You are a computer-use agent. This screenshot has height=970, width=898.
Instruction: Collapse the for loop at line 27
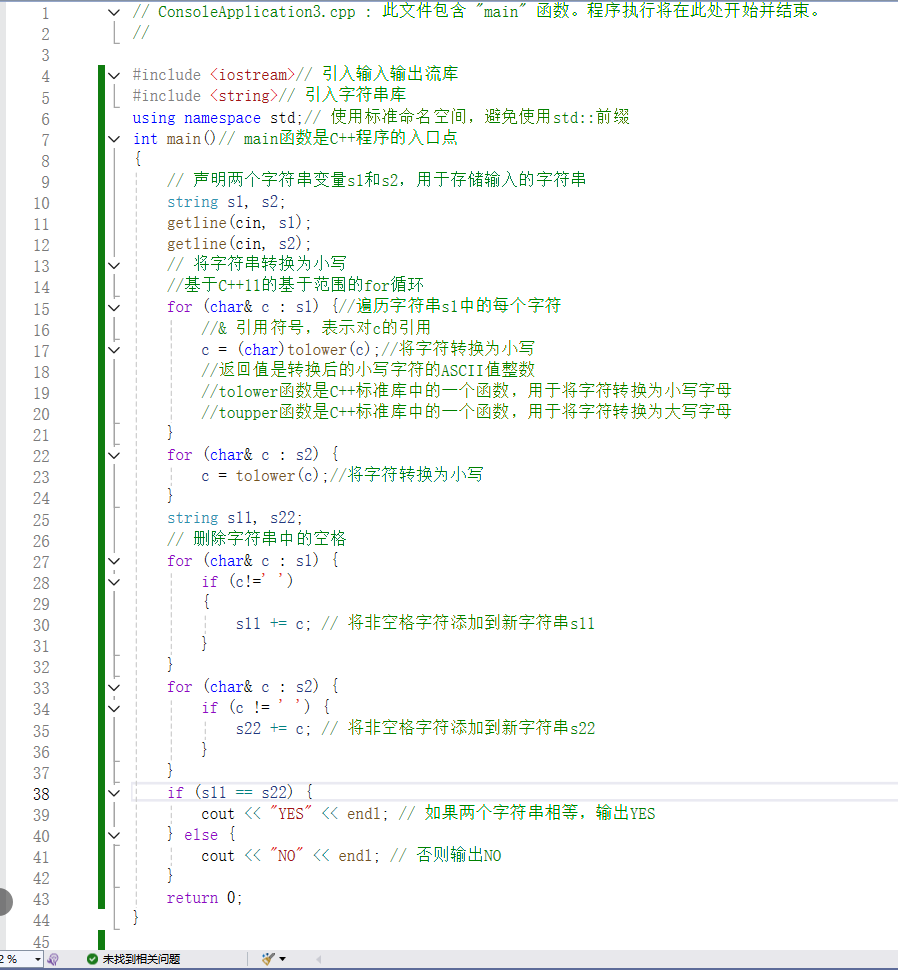point(114,561)
